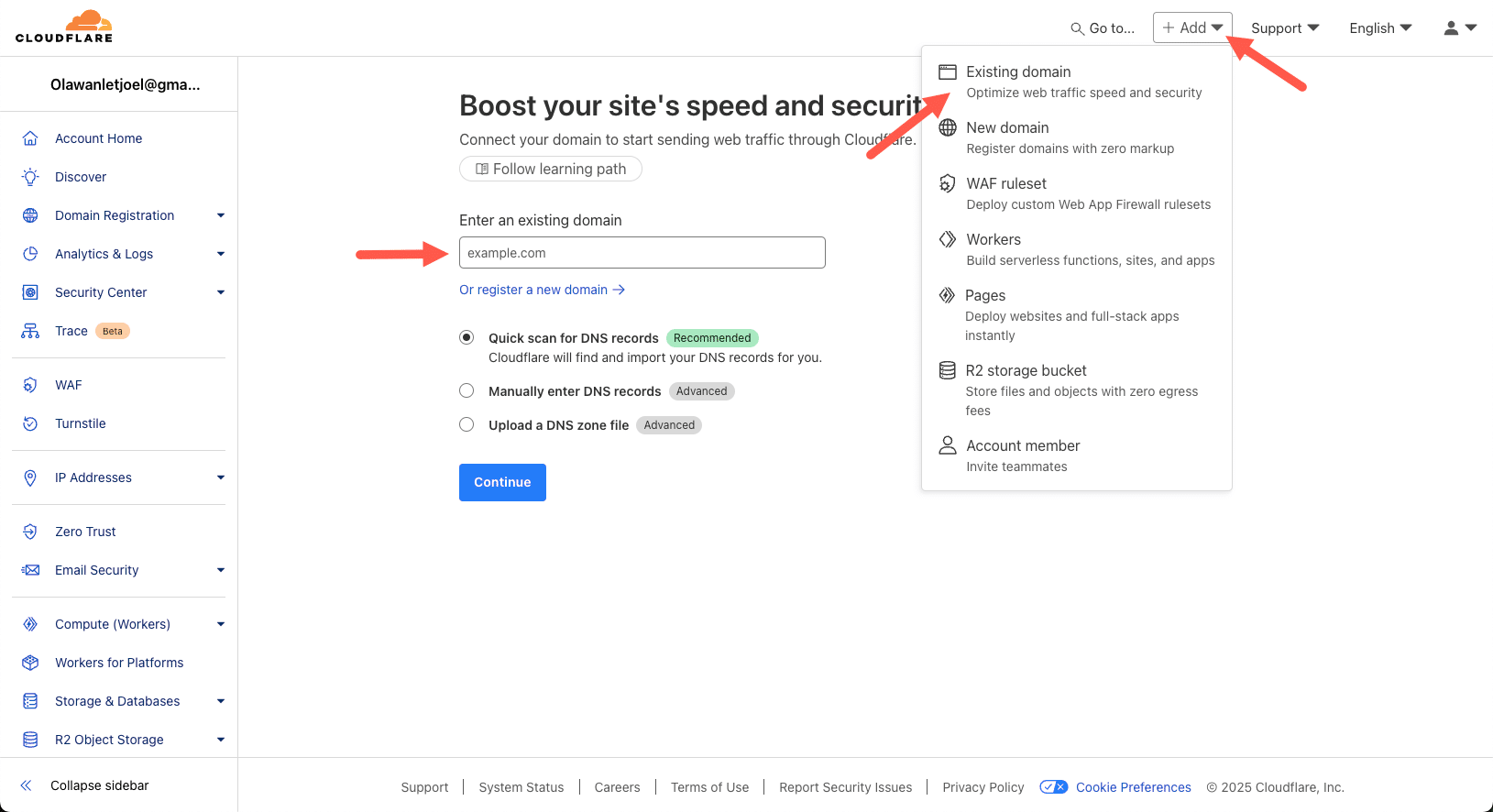Expand the Analytics & Logs section
Image resolution: width=1493 pixels, height=812 pixels.
tap(220, 254)
